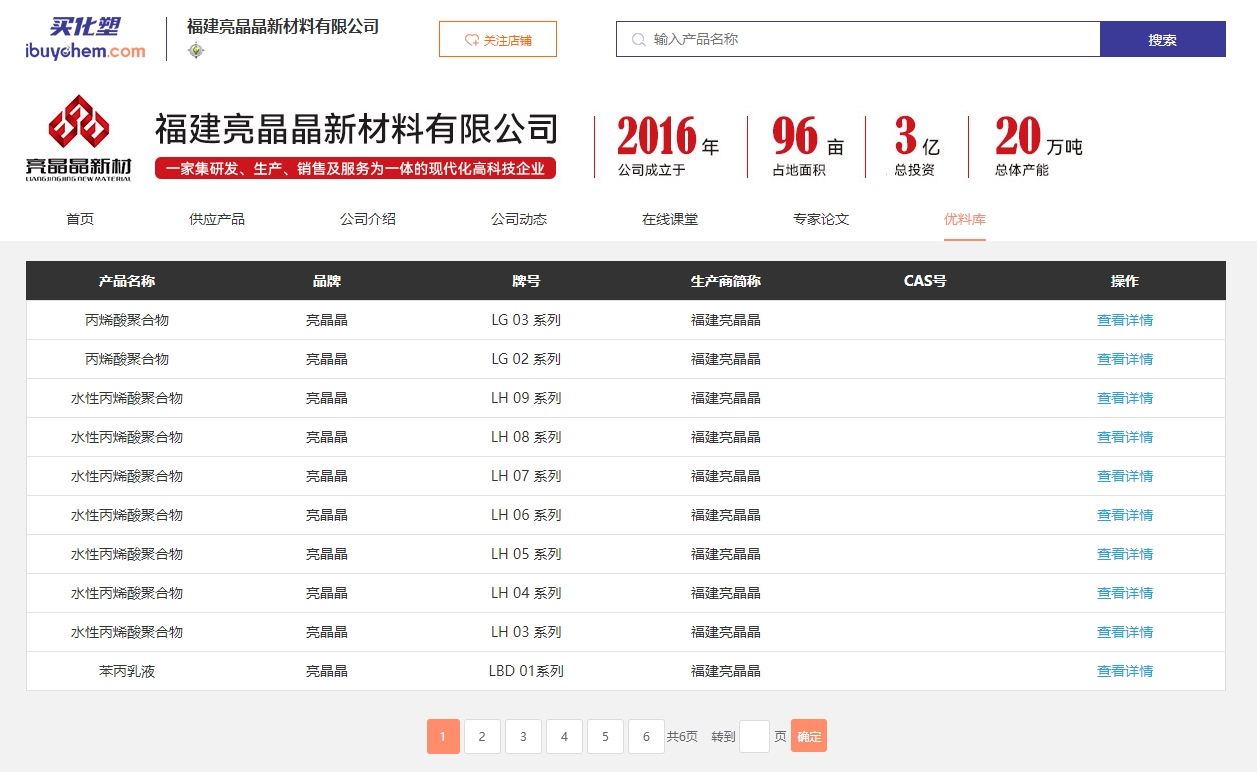Click the badge icon under company name
This screenshot has width=1257, height=772.
pyautogui.click(x=196, y=51)
